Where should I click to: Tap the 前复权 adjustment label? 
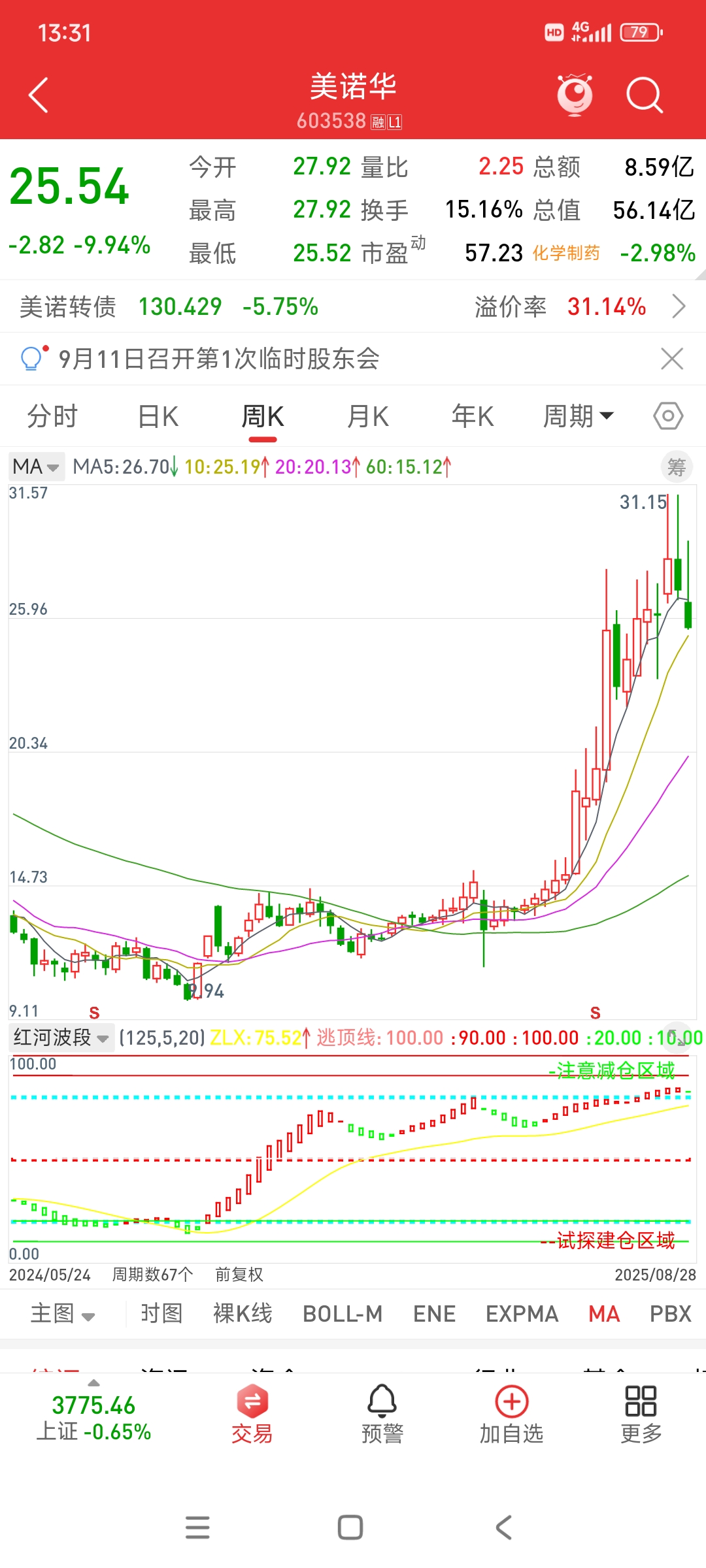tap(239, 1275)
